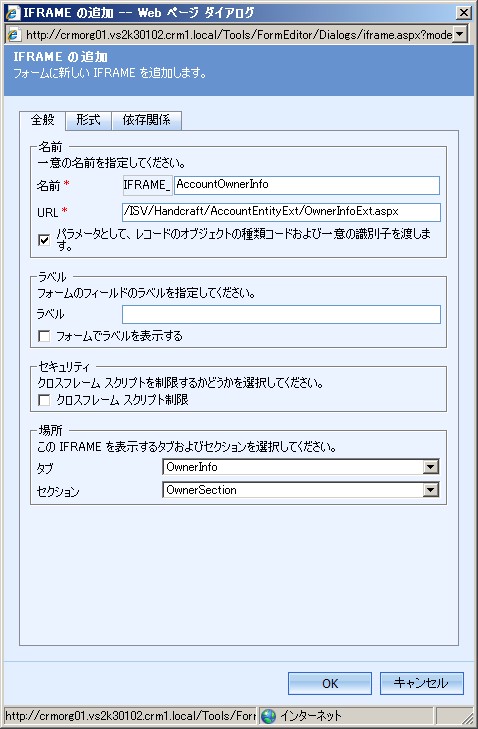Click the globe internet zone icon
The height and width of the screenshot is (729, 478).
[x=268, y=716]
